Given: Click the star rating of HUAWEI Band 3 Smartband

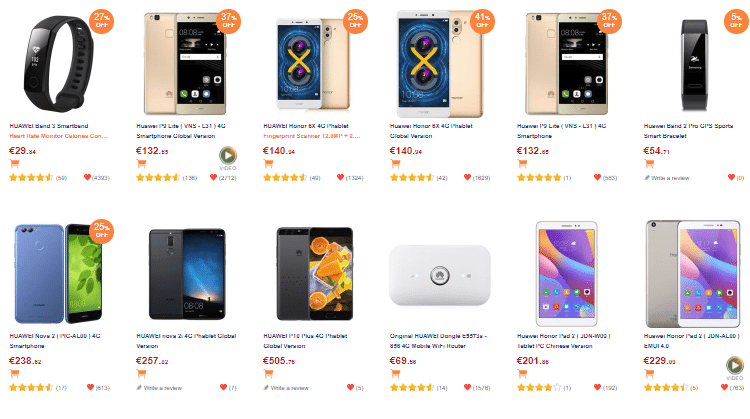Looking at the screenshot, I should (x=30, y=177).
